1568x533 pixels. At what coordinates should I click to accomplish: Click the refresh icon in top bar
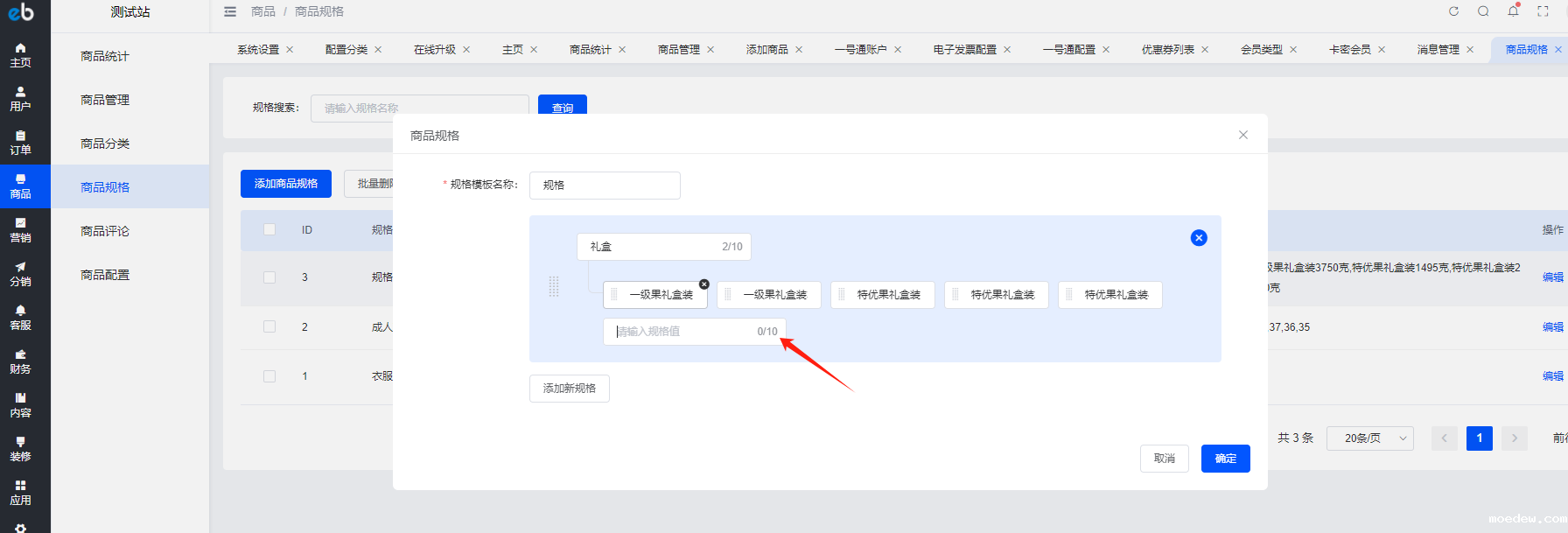pos(1453,11)
